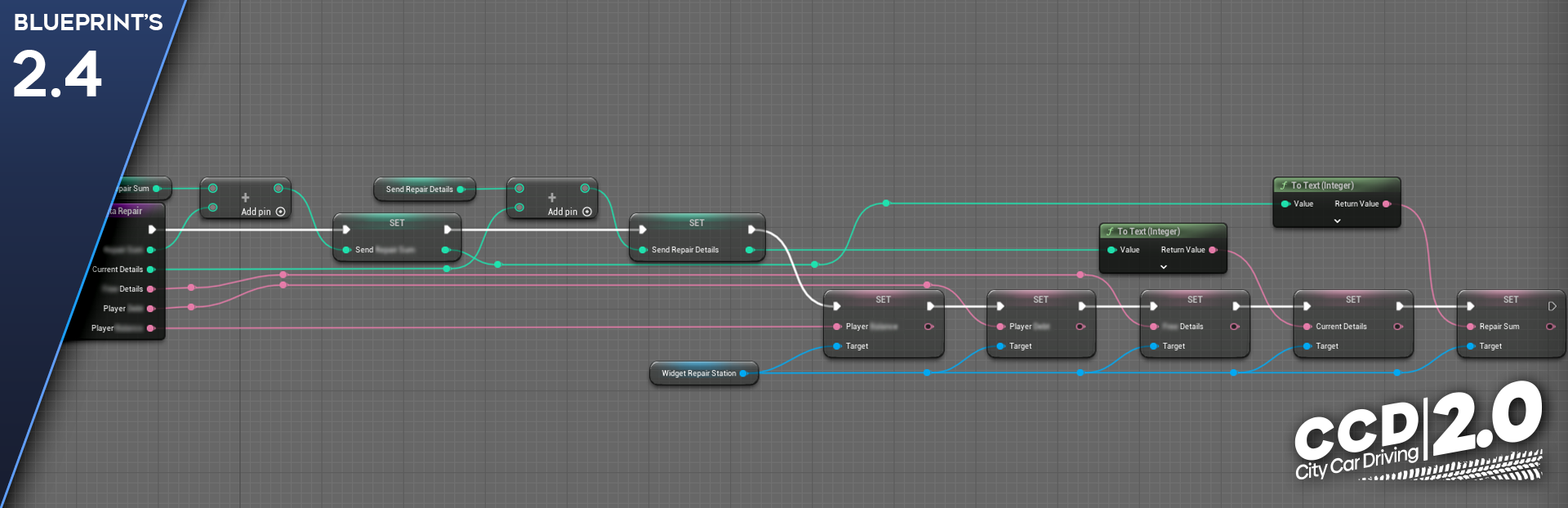
Task: Click the hollow exec output pin on Repair Sum SET
Action: click(1552, 306)
